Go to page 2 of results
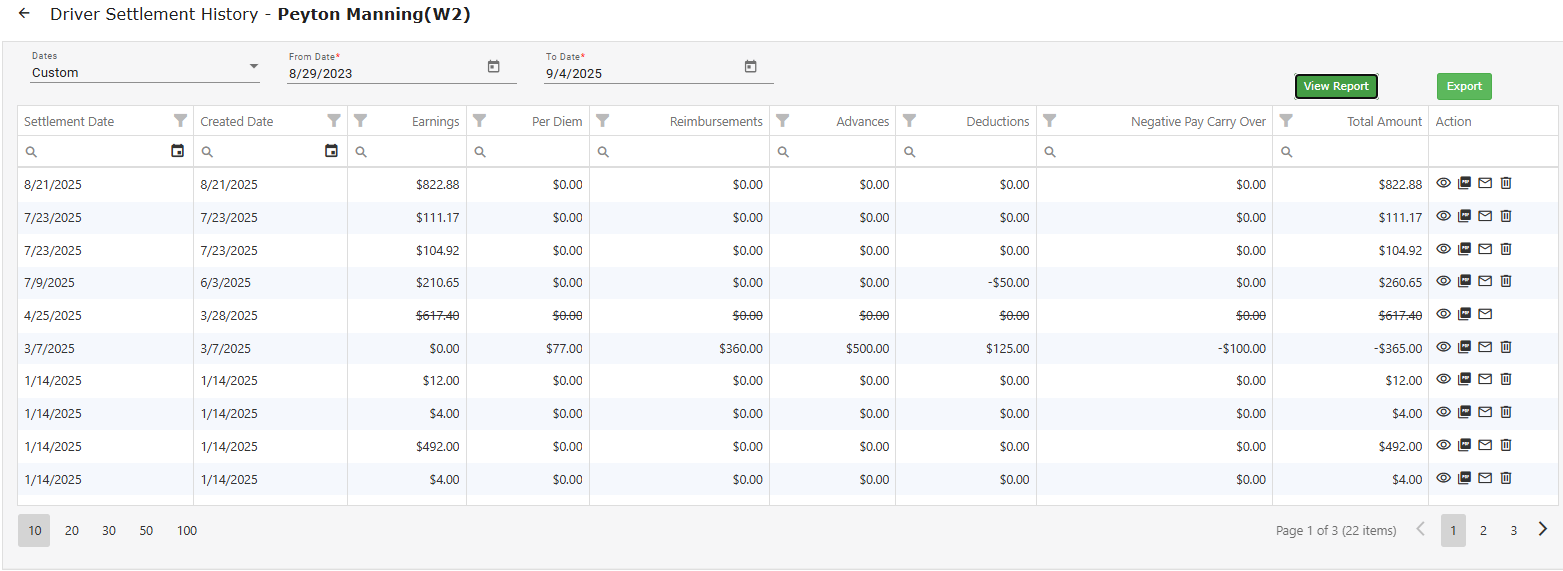This screenshot has width=1563, height=571. [x=1483, y=531]
